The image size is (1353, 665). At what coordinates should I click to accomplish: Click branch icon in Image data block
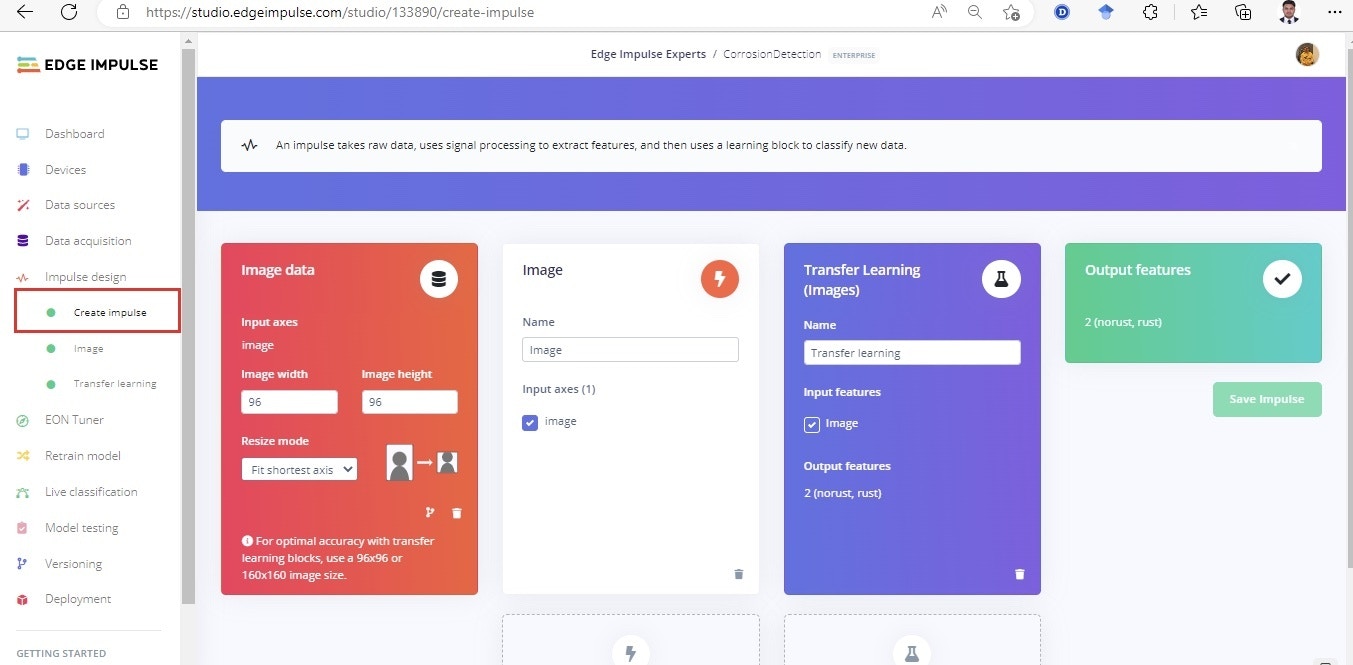430,513
